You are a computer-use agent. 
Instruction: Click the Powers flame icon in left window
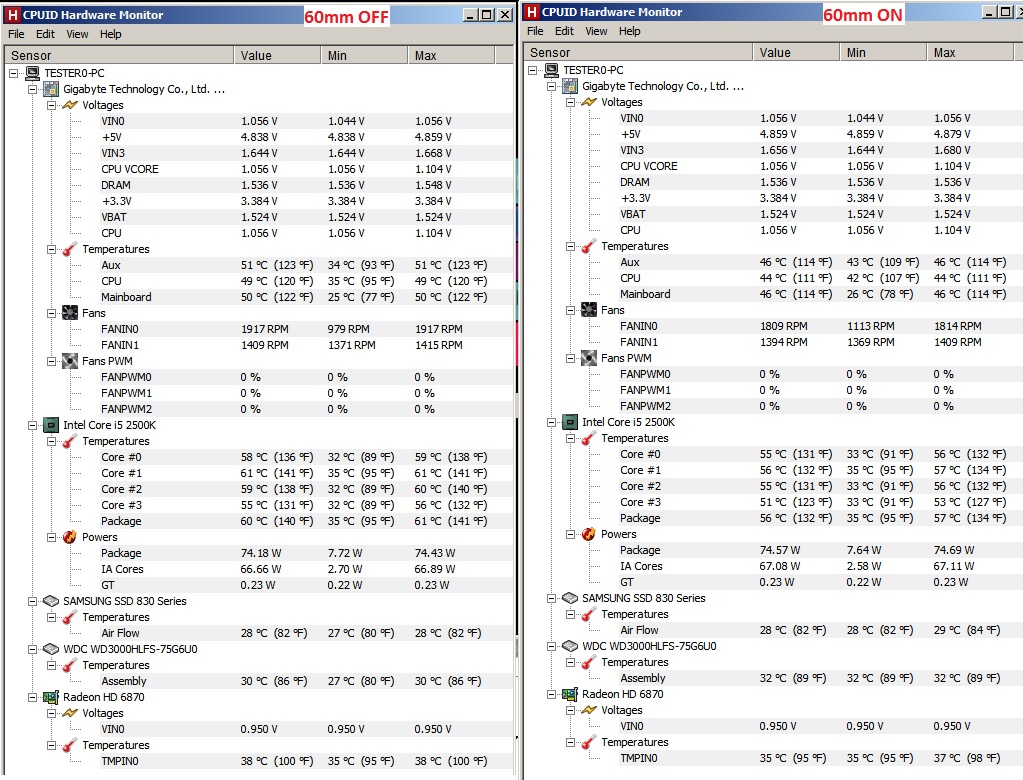point(70,537)
